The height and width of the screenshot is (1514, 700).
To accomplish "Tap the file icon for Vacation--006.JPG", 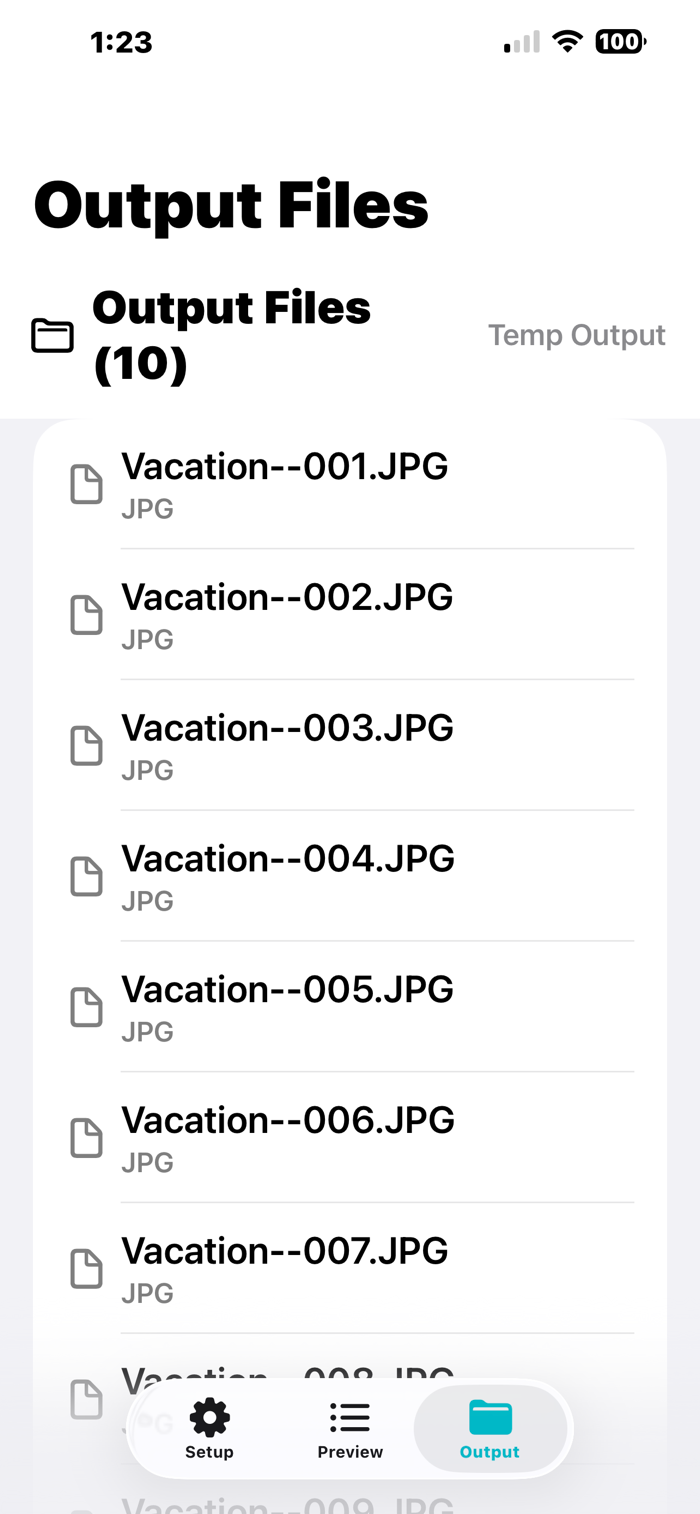I will pyautogui.click(x=86, y=1138).
